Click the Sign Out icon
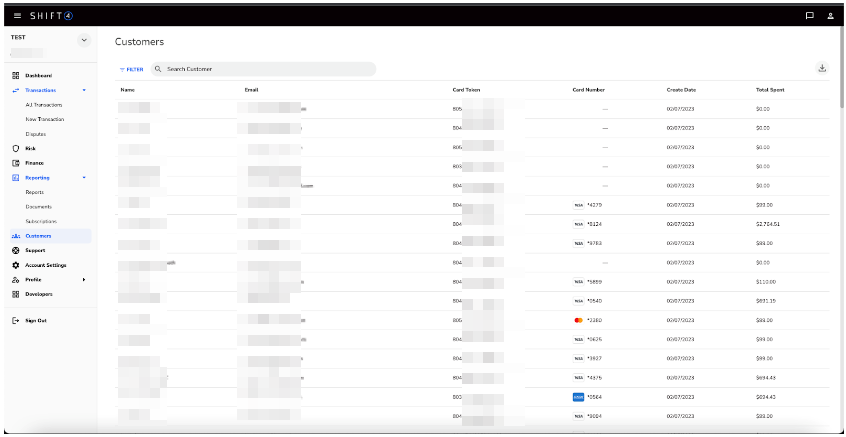The image size is (846, 437). pyautogui.click(x=16, y=320)
